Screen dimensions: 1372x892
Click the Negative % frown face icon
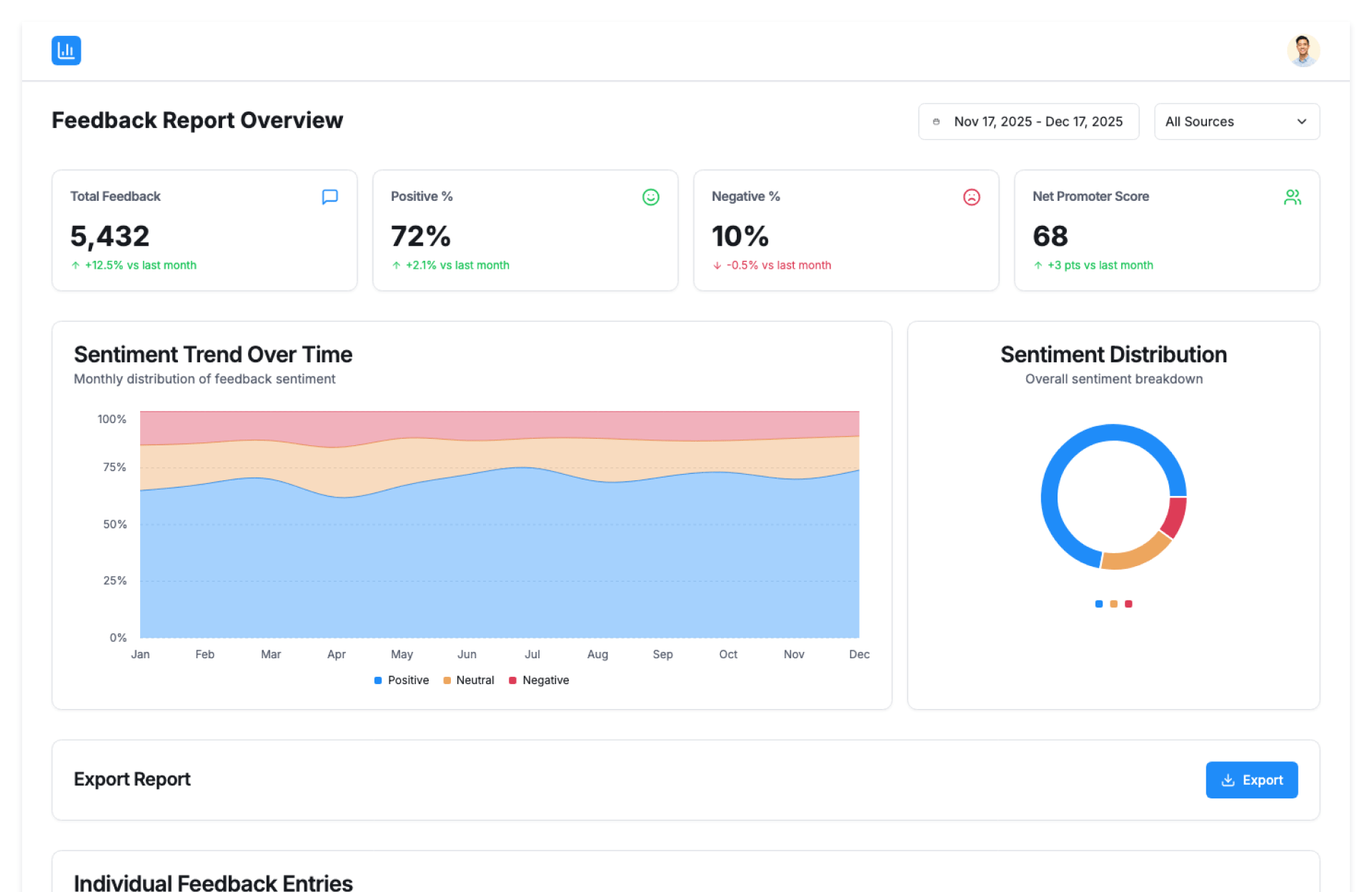(971, 197)
